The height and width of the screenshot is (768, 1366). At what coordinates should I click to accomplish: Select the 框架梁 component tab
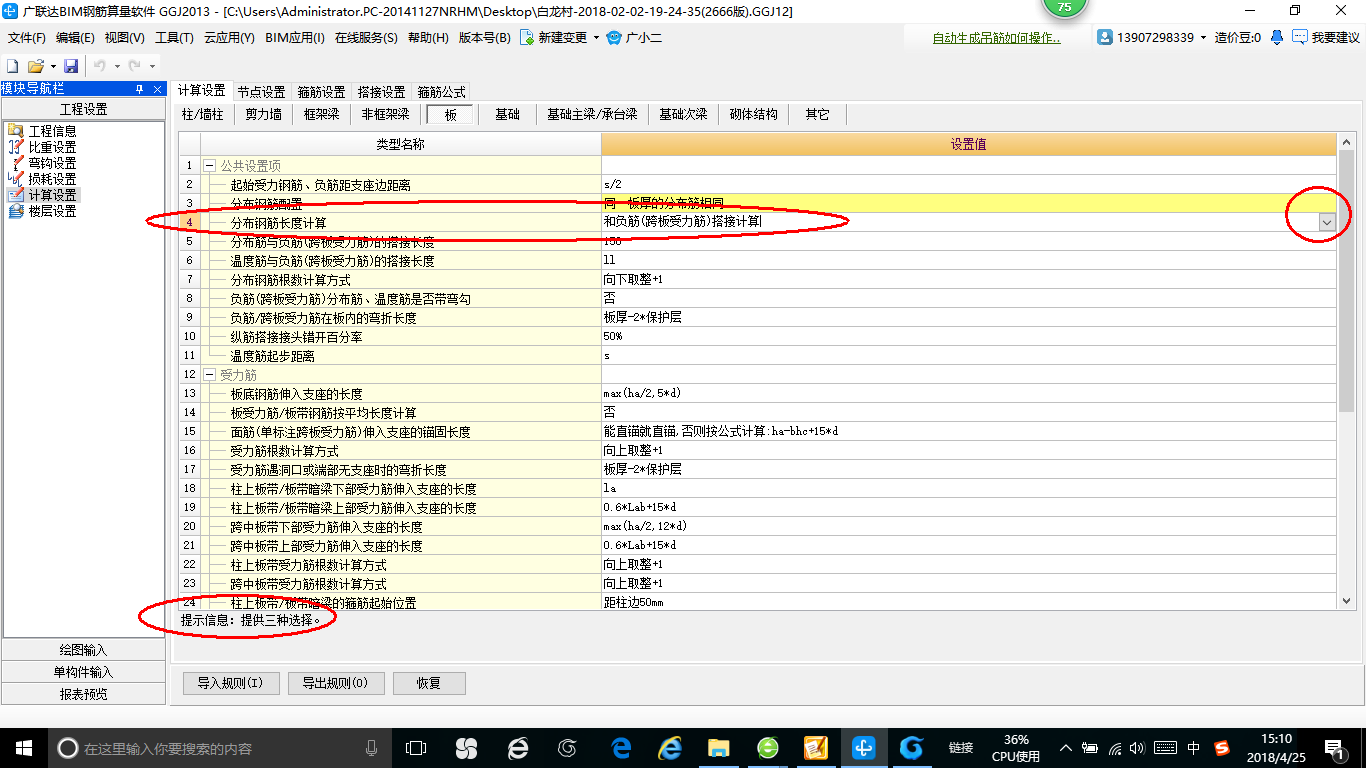[x=322, y=114]
